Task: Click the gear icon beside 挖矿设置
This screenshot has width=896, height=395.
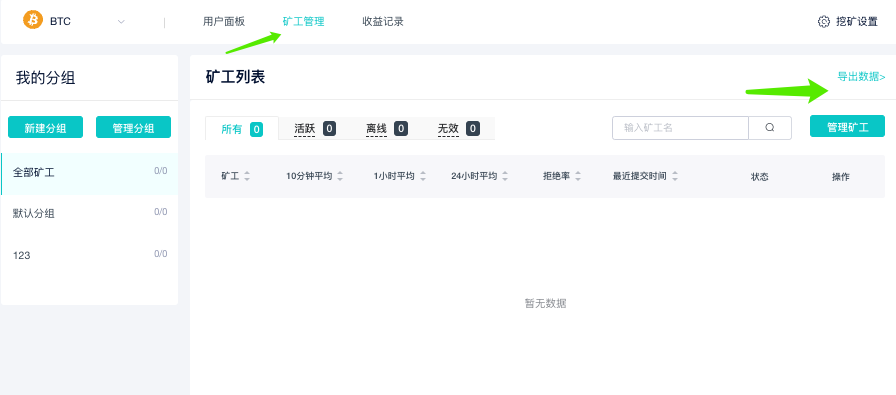Action: tap(823, 22)
